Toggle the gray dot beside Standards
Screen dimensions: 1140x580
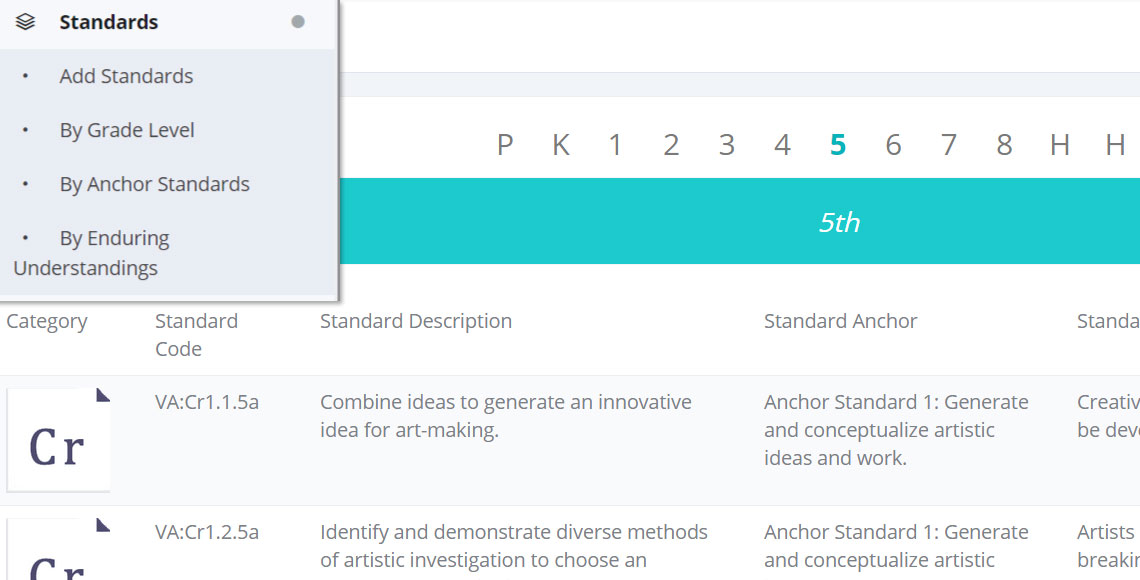point(298,22)
